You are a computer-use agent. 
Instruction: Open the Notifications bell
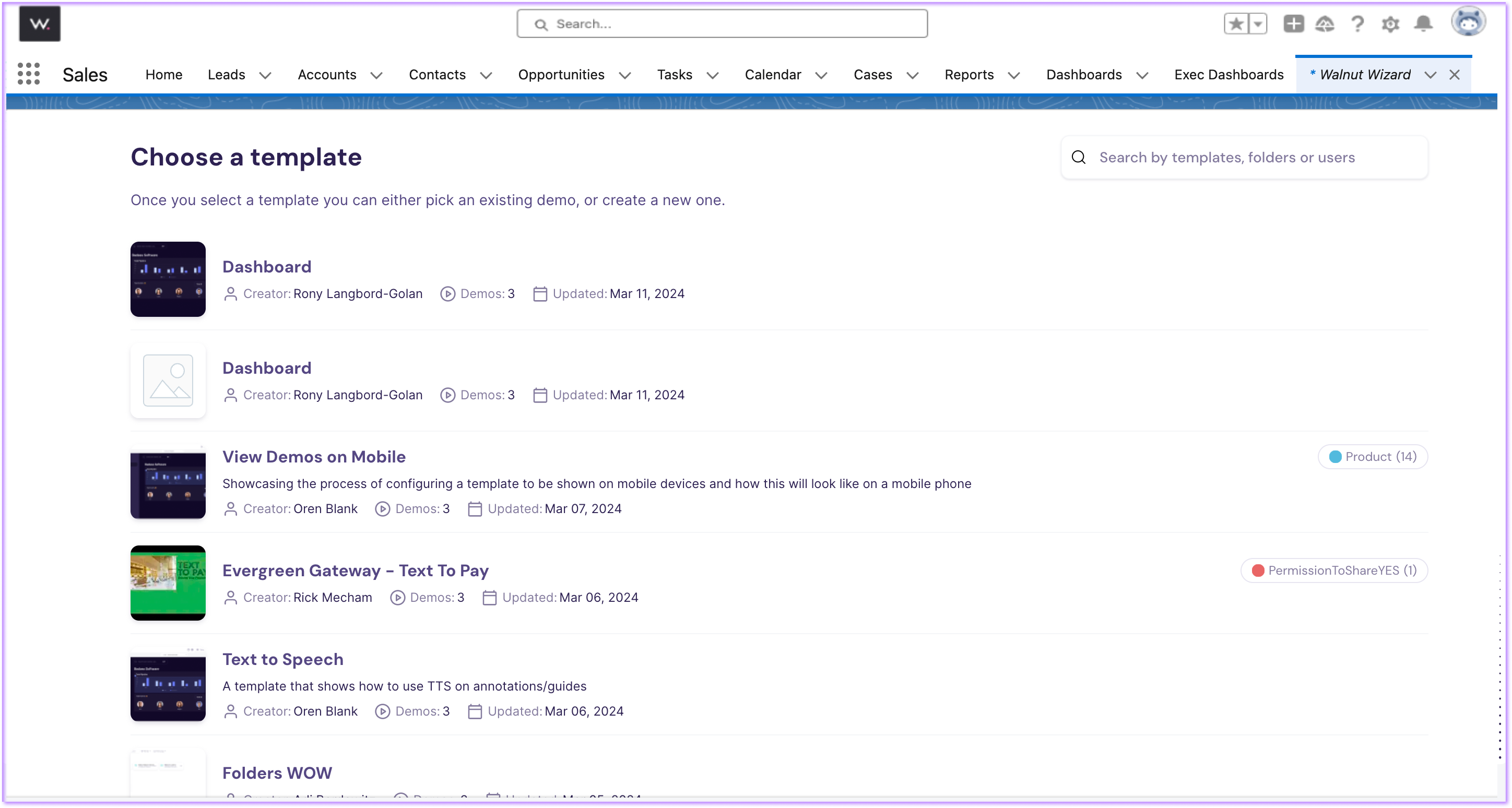(x=1423, y=24)
